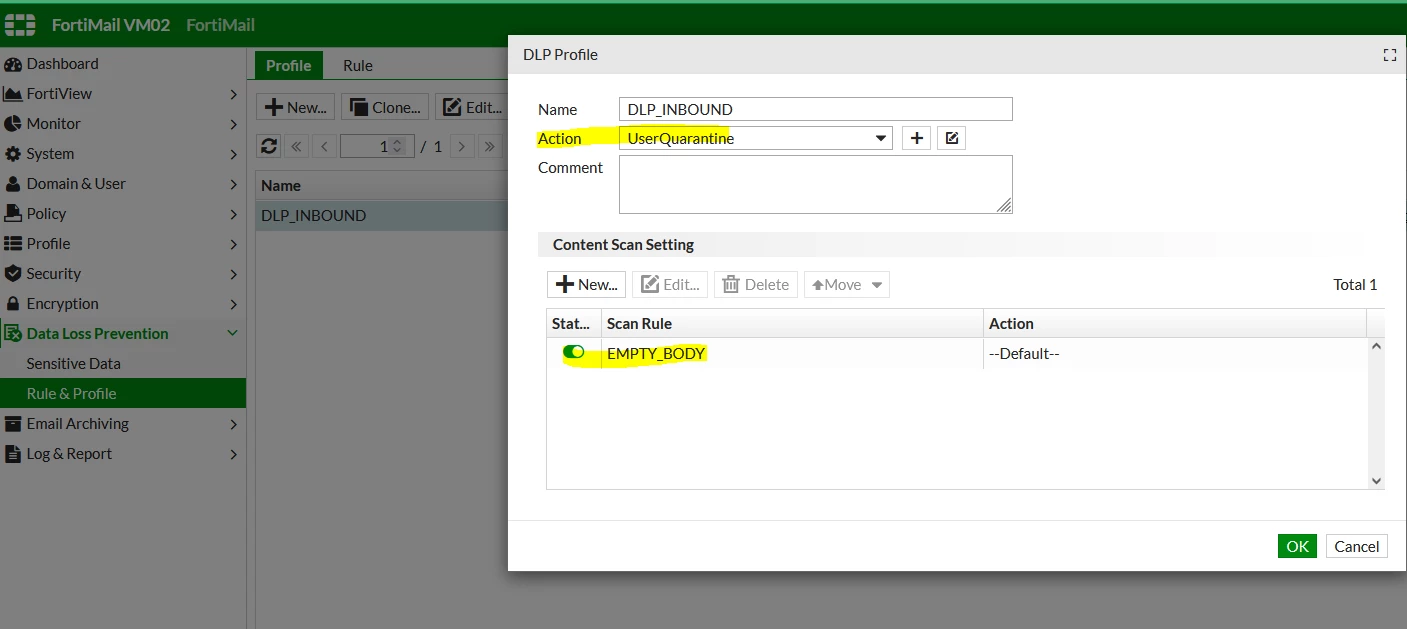Edit the selected action profile
1407x629 pixels.
[952, 138]
